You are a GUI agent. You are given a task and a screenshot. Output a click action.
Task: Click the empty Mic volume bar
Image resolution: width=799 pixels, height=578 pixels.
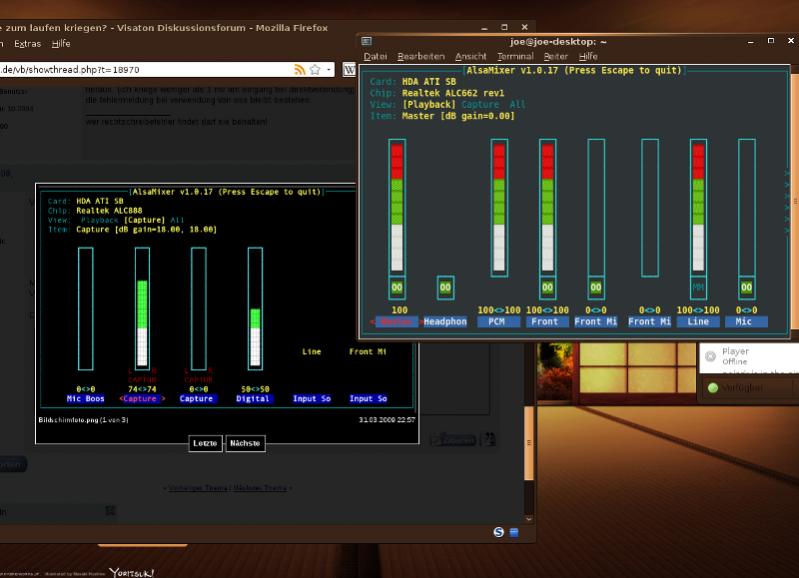[x=747, y=208]
